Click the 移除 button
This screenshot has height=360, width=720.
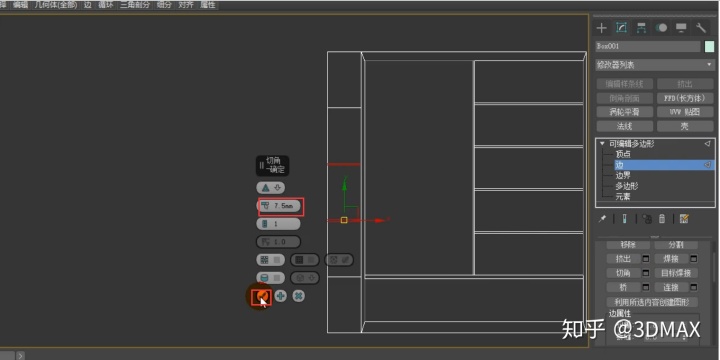click(x=628, y=245)
